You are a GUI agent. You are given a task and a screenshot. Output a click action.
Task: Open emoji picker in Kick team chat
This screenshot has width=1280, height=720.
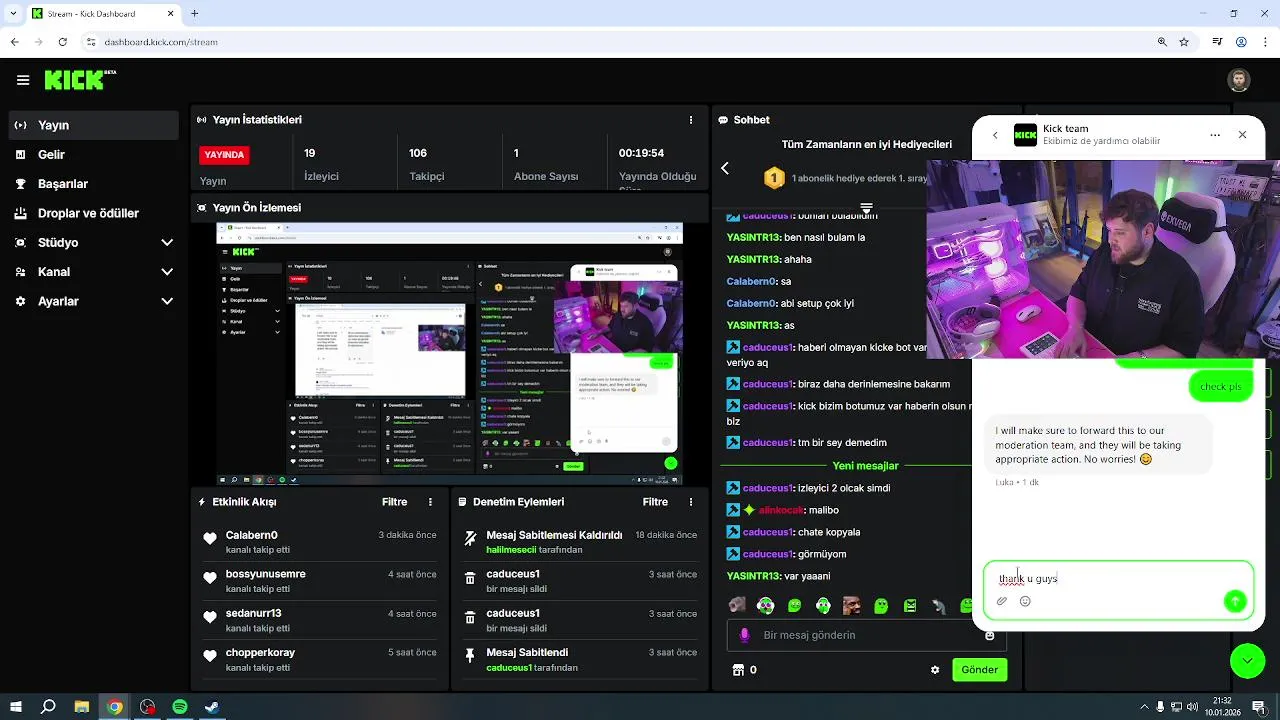tap(1025, 601)
